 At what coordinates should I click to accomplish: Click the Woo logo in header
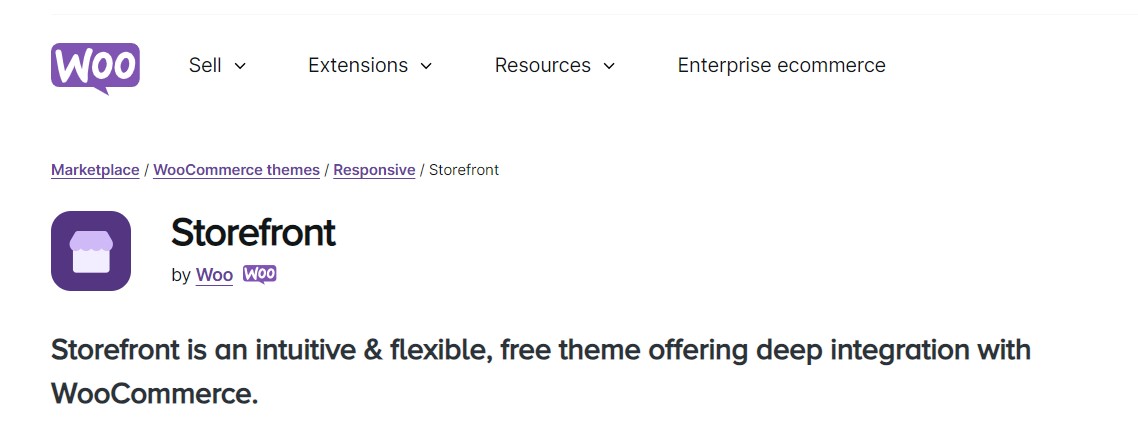[x=95, y=66]
